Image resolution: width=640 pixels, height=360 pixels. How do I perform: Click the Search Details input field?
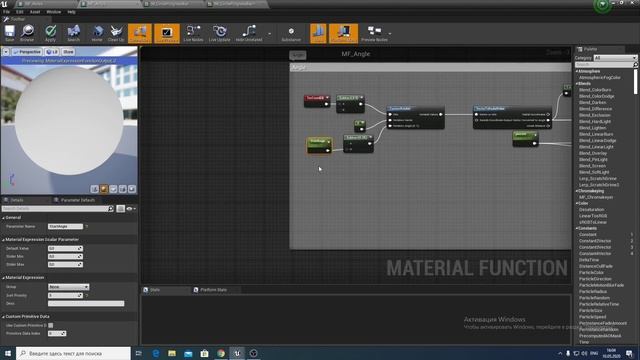click(57, 209)
